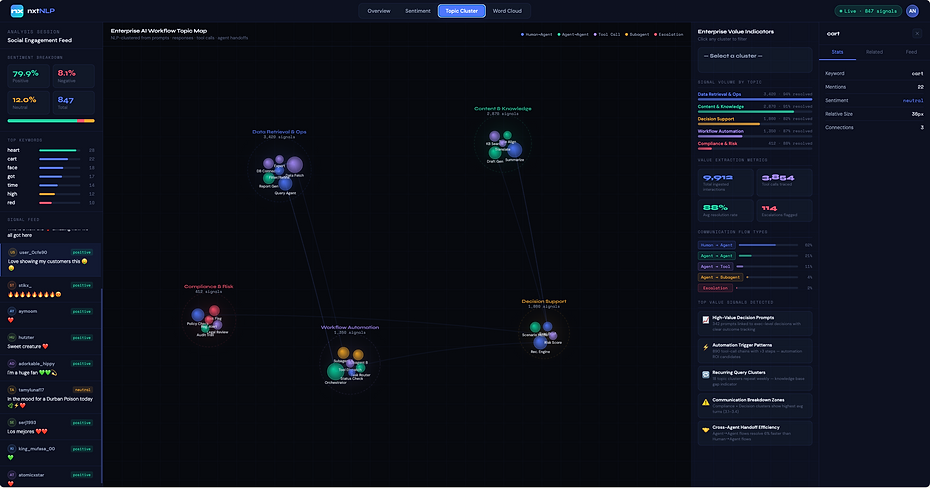Viewport: 930px width, 488px height.
Task: Click the Workflow Automation cluster label
Action: pyautogui.click(x=350, y=327)
